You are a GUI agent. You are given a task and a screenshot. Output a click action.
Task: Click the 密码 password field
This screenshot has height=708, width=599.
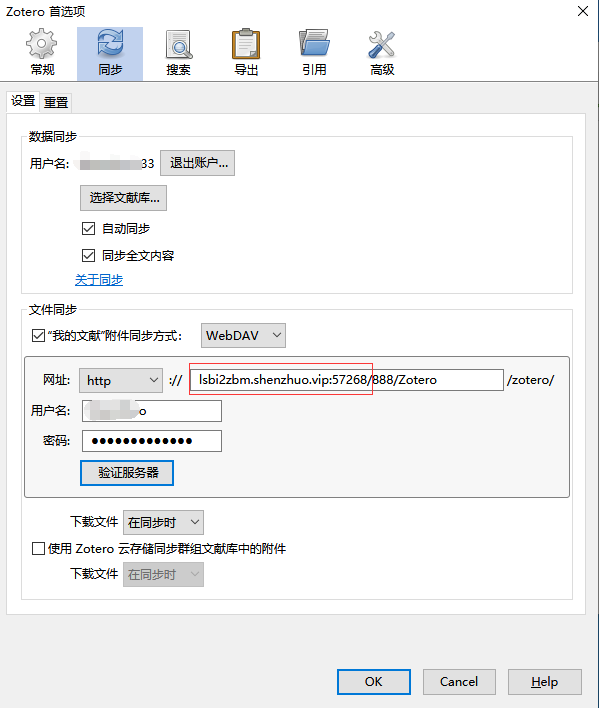point(152,441)
